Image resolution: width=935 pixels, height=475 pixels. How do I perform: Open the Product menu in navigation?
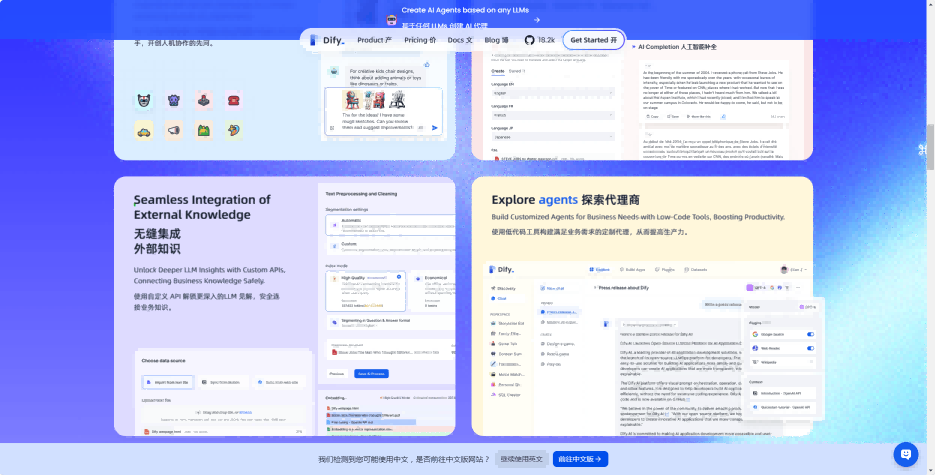[376, 40]
